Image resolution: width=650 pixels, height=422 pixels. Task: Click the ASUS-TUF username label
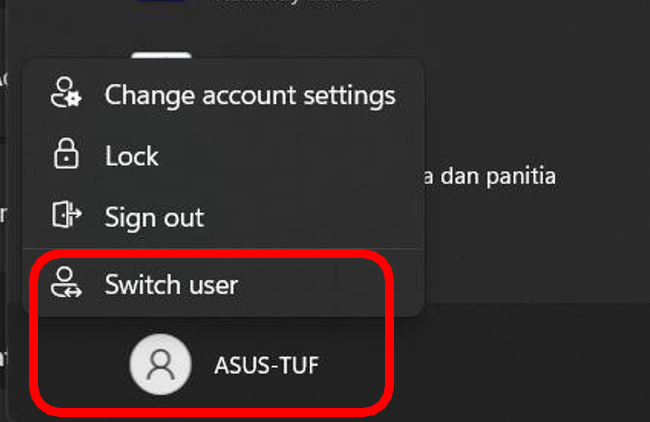(267, 366)
